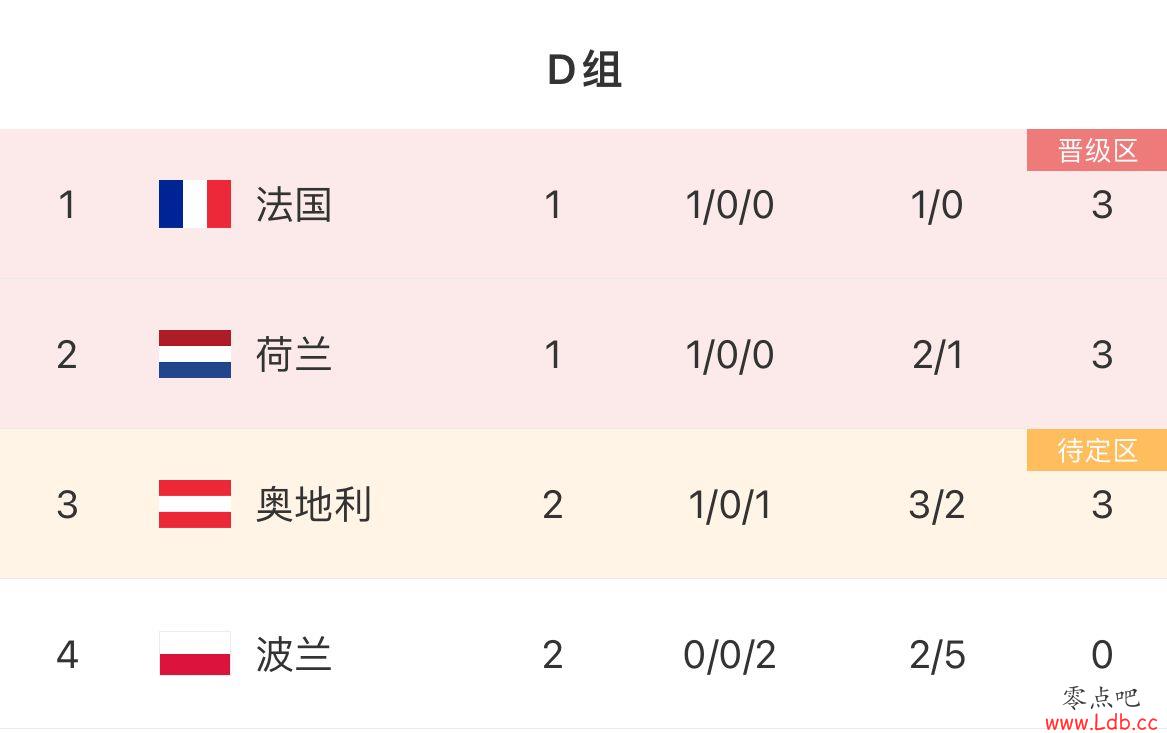Click the 零点吧 watermark logo
Screen dimensions: 1167x733
pos(1101,697)
